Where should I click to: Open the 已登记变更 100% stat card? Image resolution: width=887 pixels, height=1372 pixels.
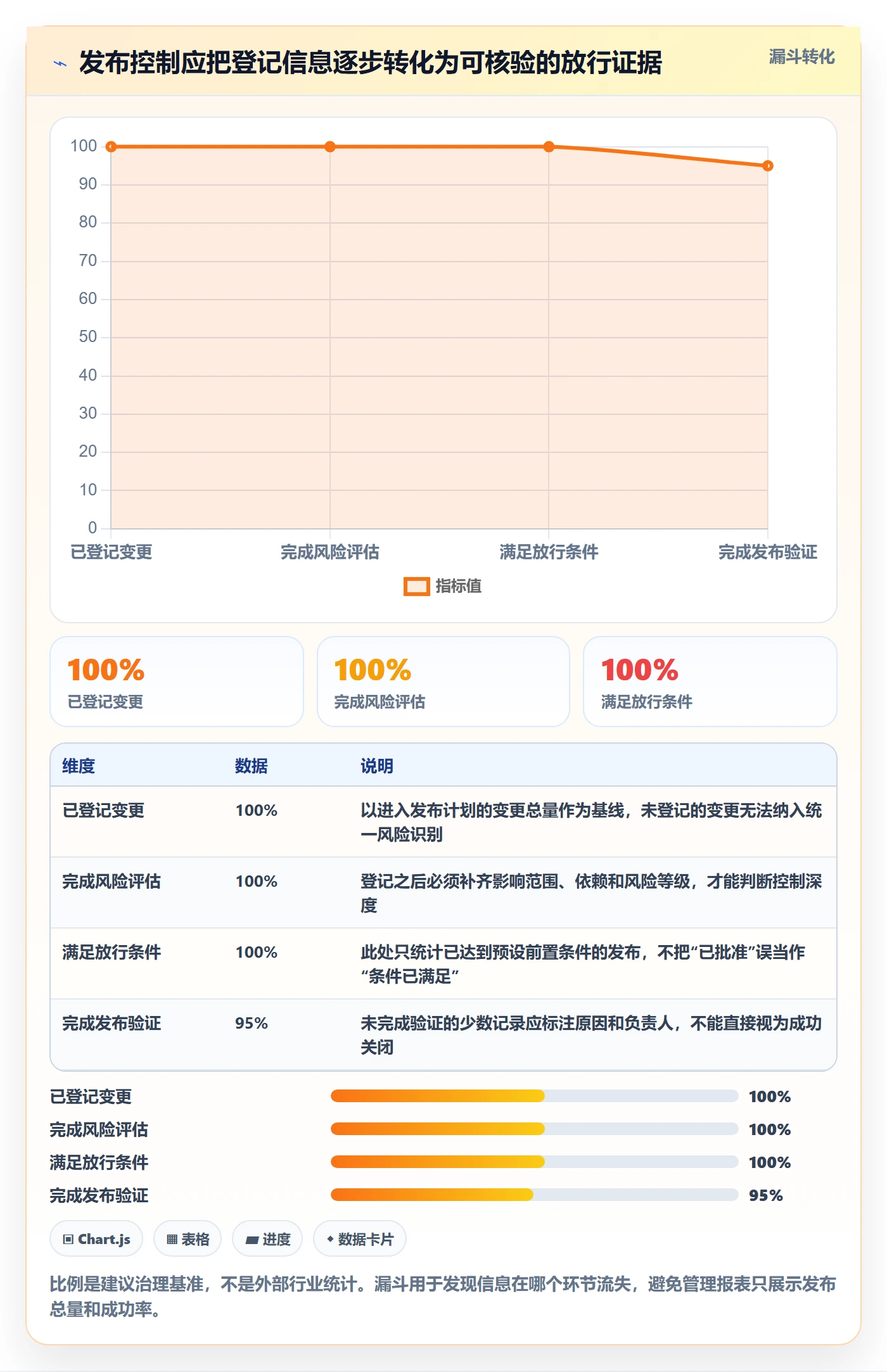(x=177, y=682)
